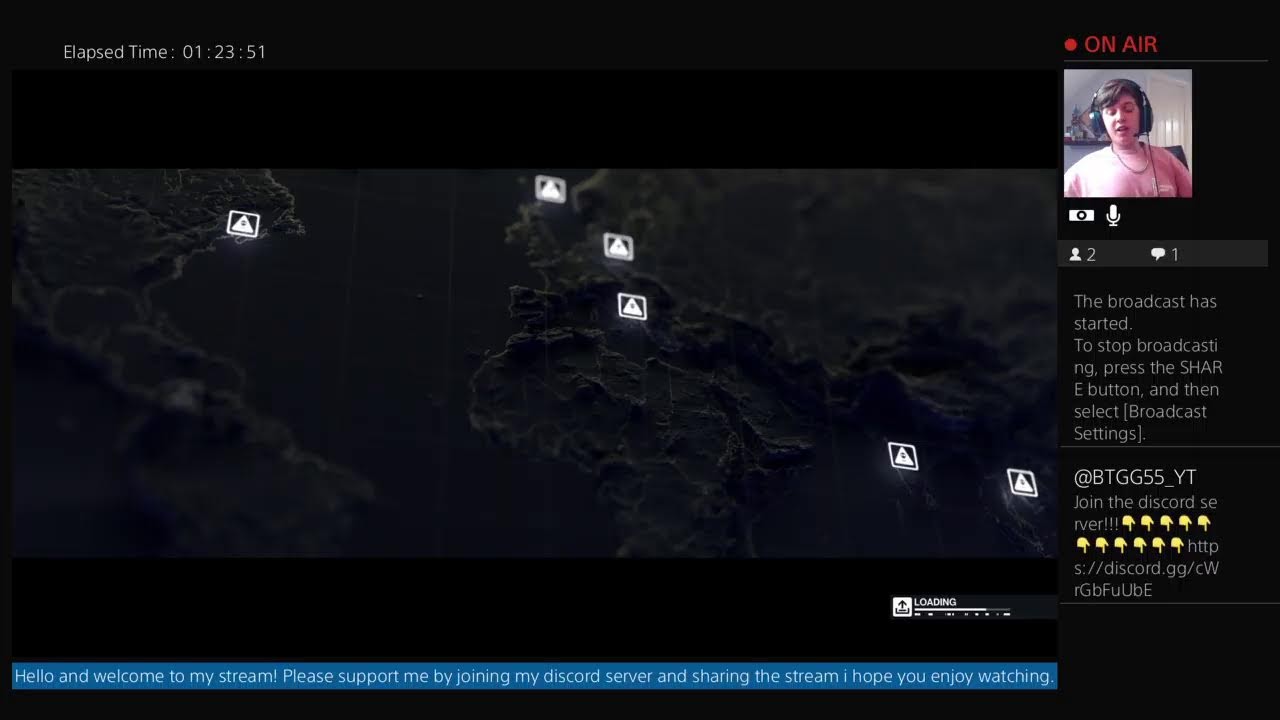Click the microphone icon under the webcam
Viewport: 1280px width, 720px height.
coord(1113,215)
